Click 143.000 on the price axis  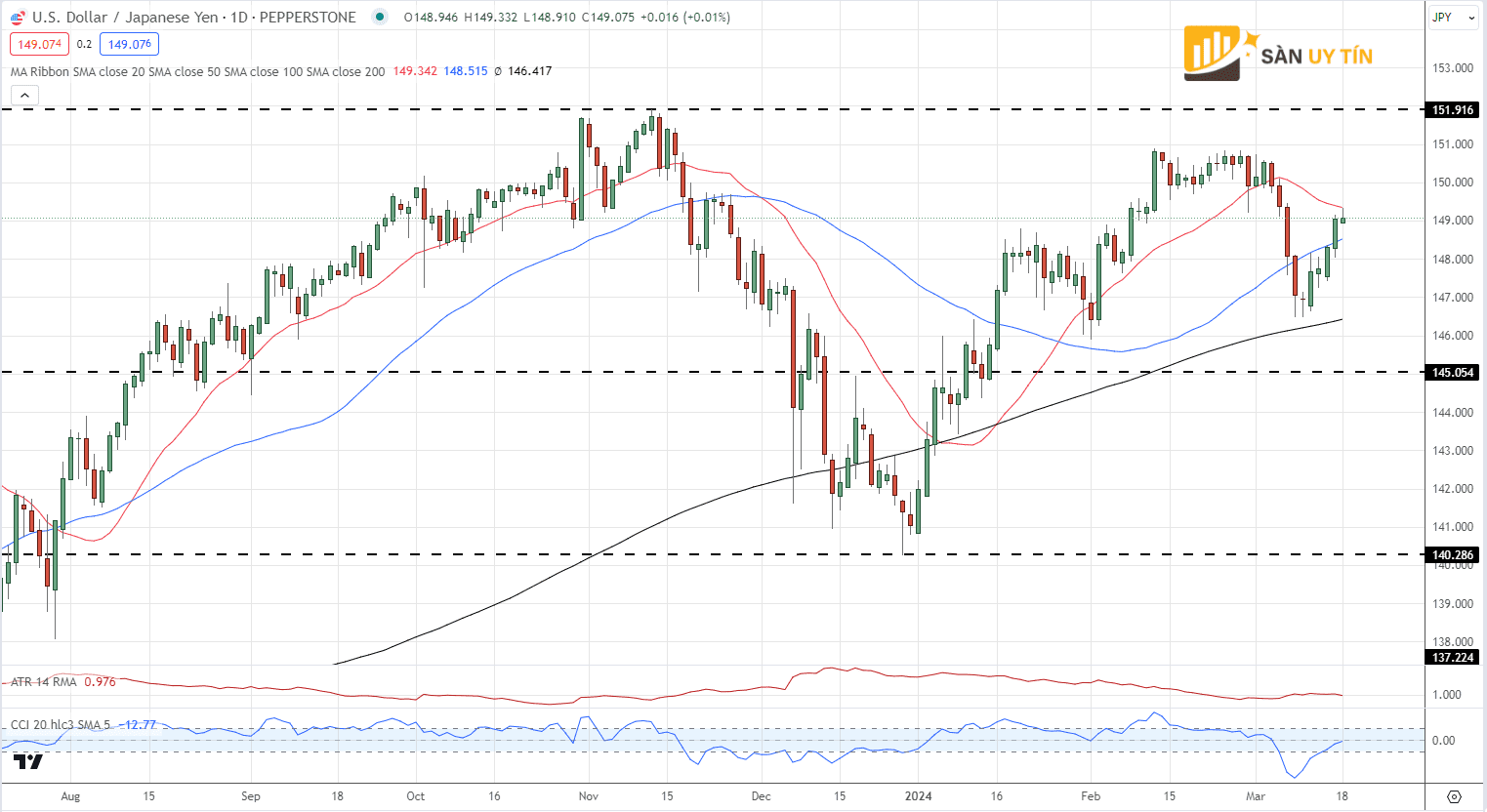1453,451
